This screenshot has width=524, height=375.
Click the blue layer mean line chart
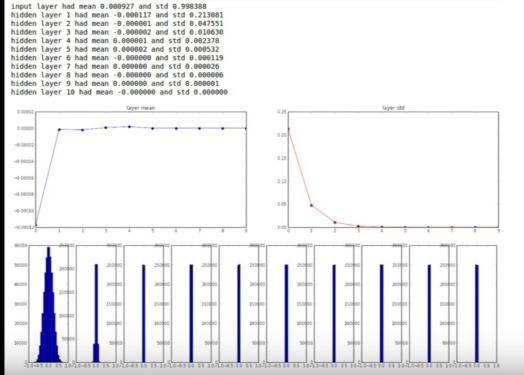tap(141, 169)
